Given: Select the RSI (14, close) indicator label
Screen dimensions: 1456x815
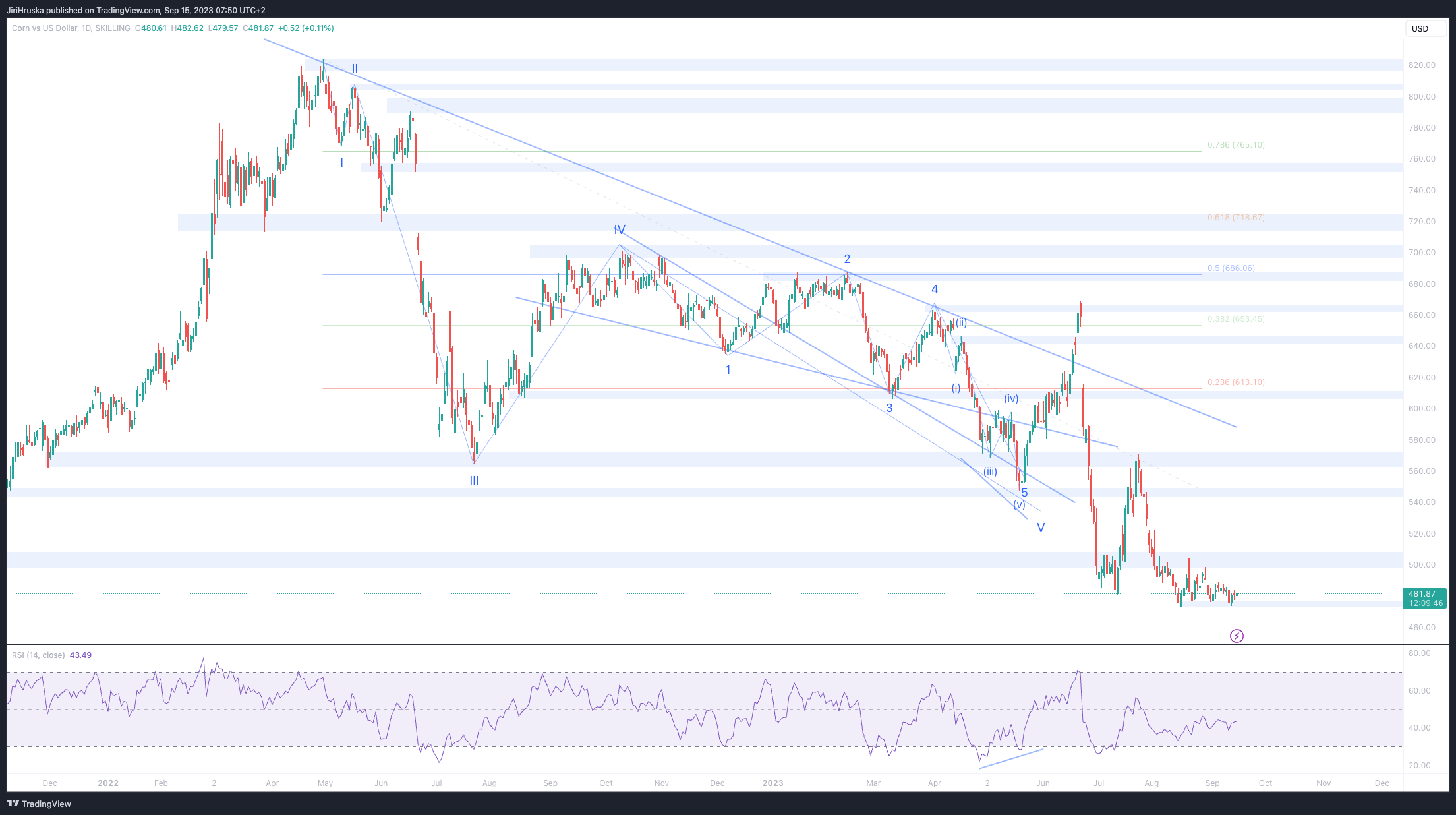Looking at the screenshot, I should point(38,655).
